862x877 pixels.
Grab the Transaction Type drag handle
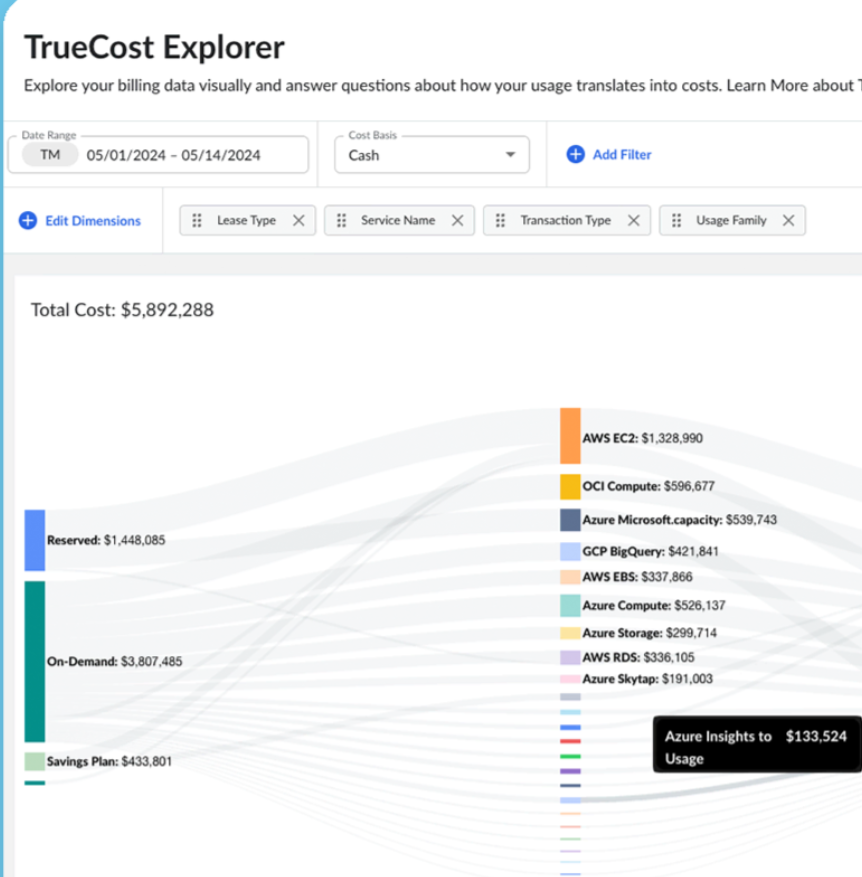click(x=500, y=220)
